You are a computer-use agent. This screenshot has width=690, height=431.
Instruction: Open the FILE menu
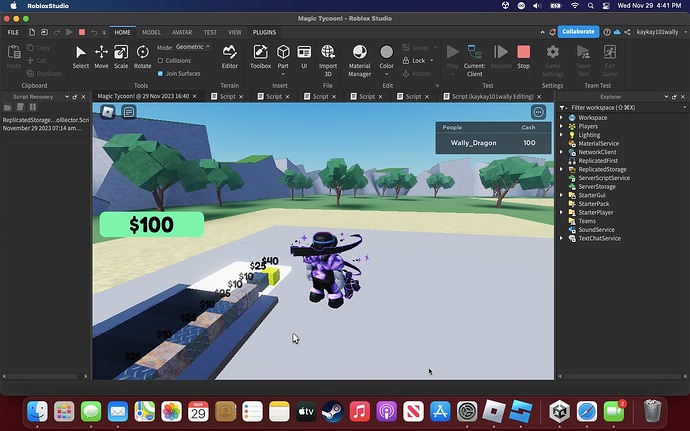click(x=13, y=32)
